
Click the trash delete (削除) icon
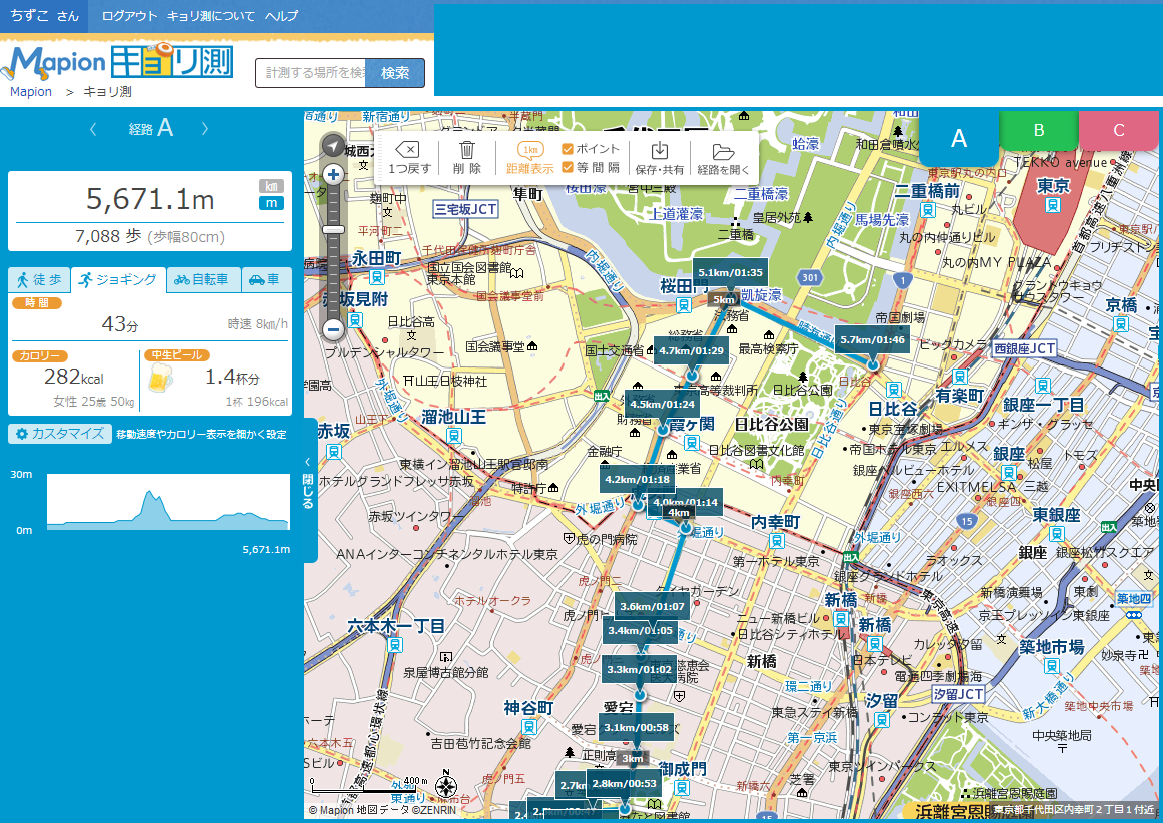click(x=467, y=150)
